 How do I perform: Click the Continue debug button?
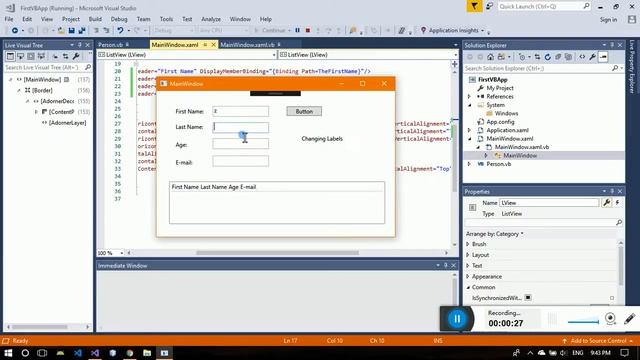pyautogui.click(x=270, y=30)
